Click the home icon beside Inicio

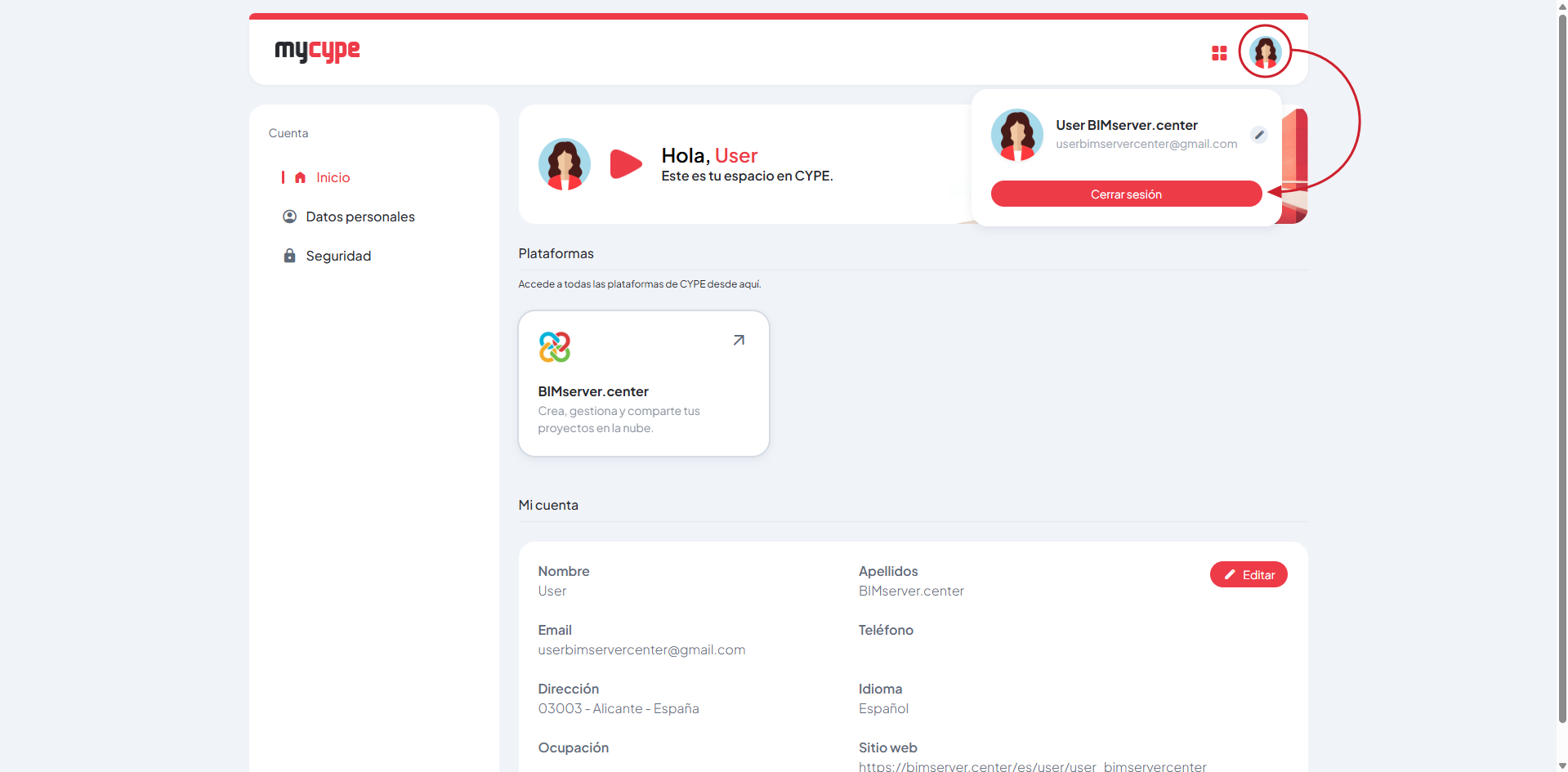click(x=300, y=177)
